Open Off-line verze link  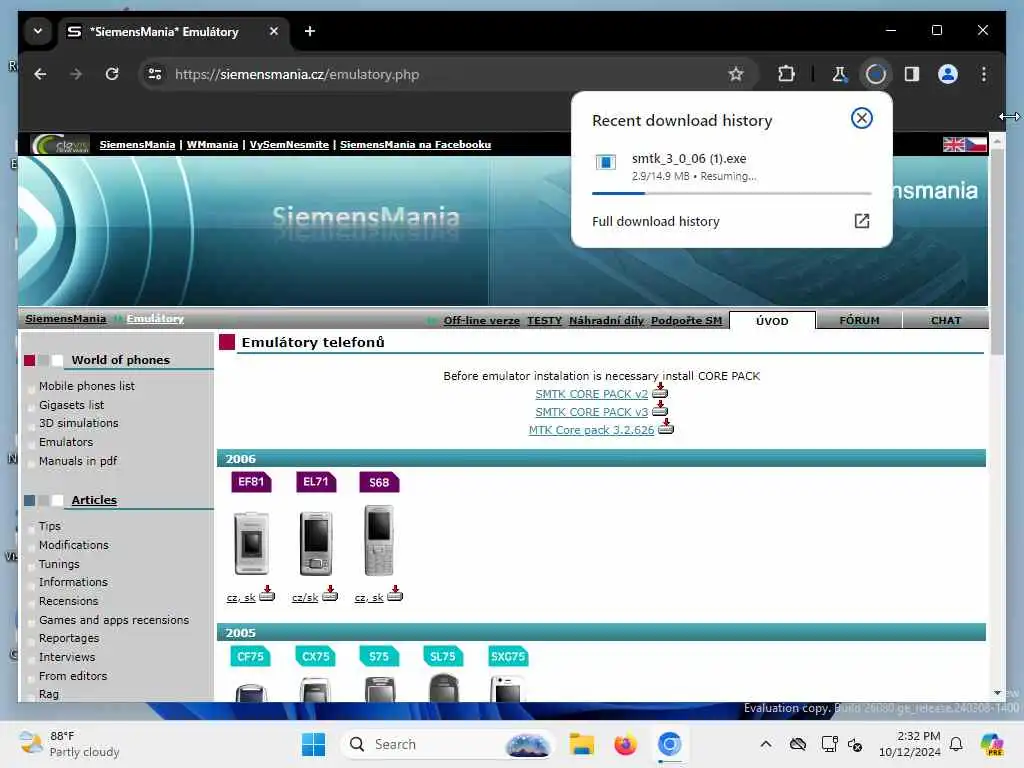(481, 321)
